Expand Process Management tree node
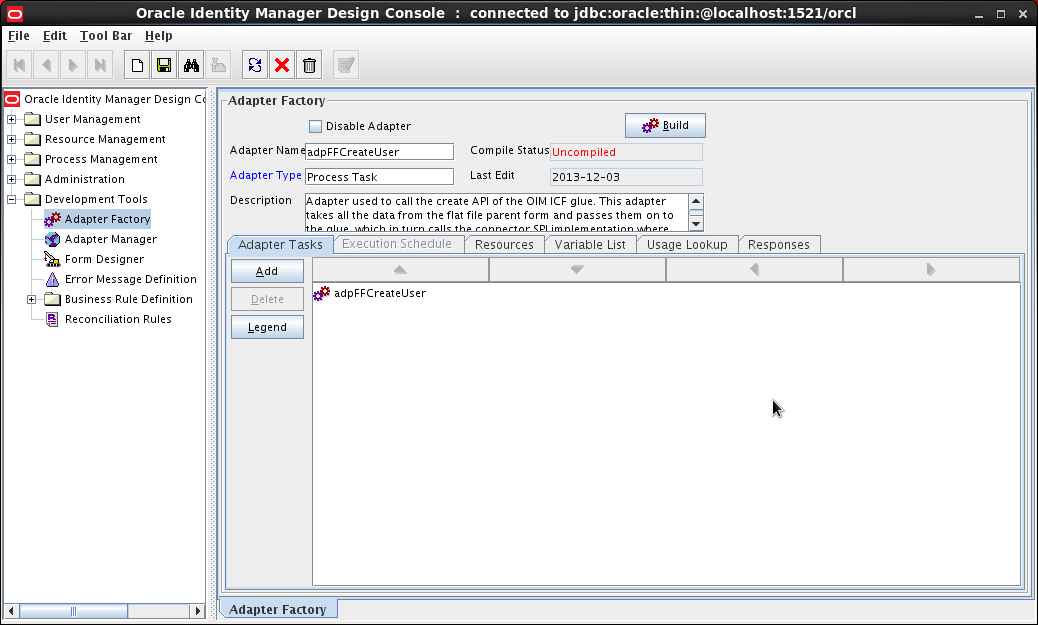1038x625 pixels. click(11, 160)
